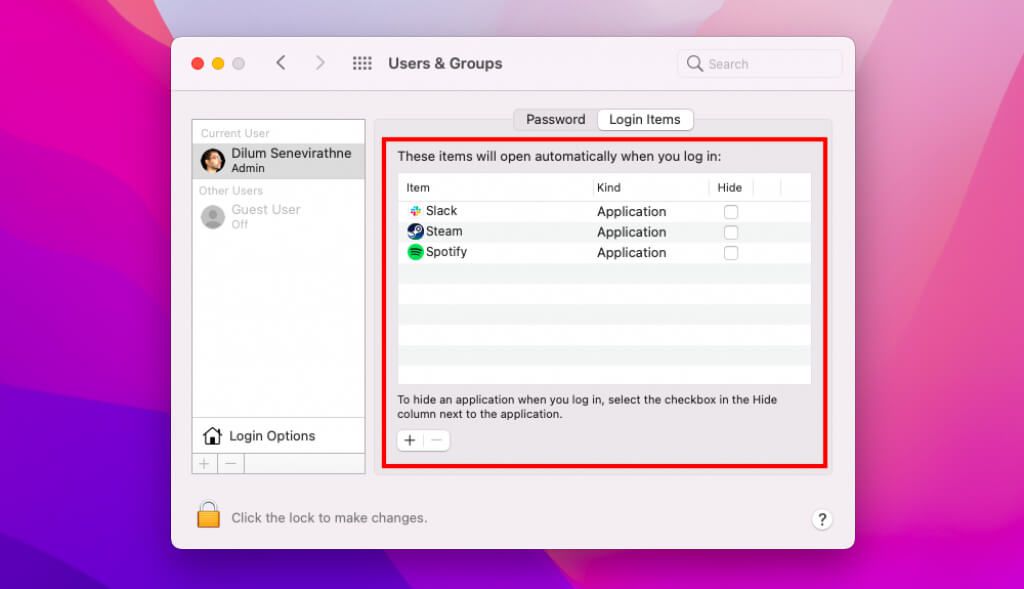The image size is (1024, 589).
Task: Open help with the question mark button
Action: (822, 519)
